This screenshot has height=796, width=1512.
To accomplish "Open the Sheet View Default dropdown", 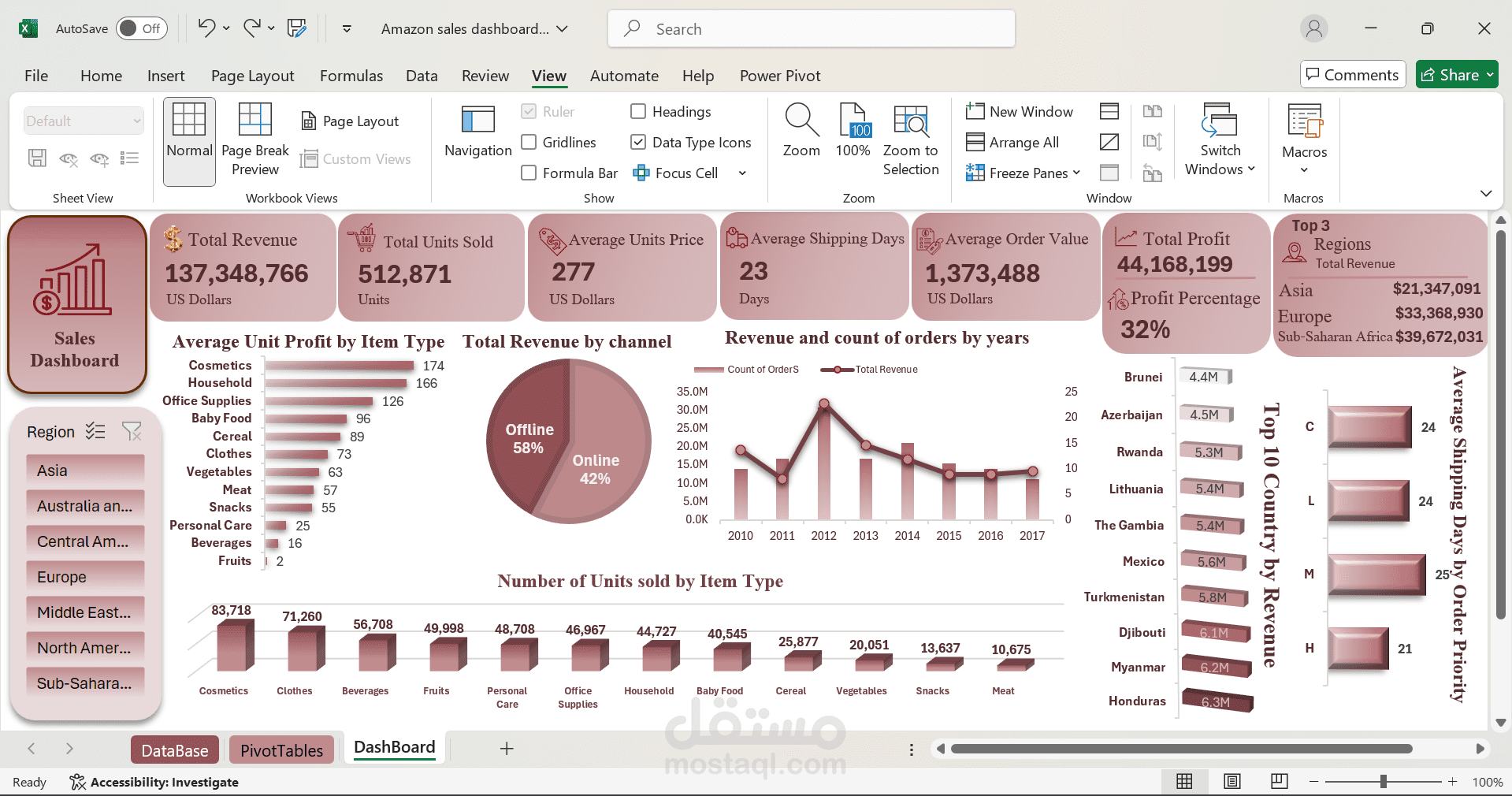I will coord(84,121).
